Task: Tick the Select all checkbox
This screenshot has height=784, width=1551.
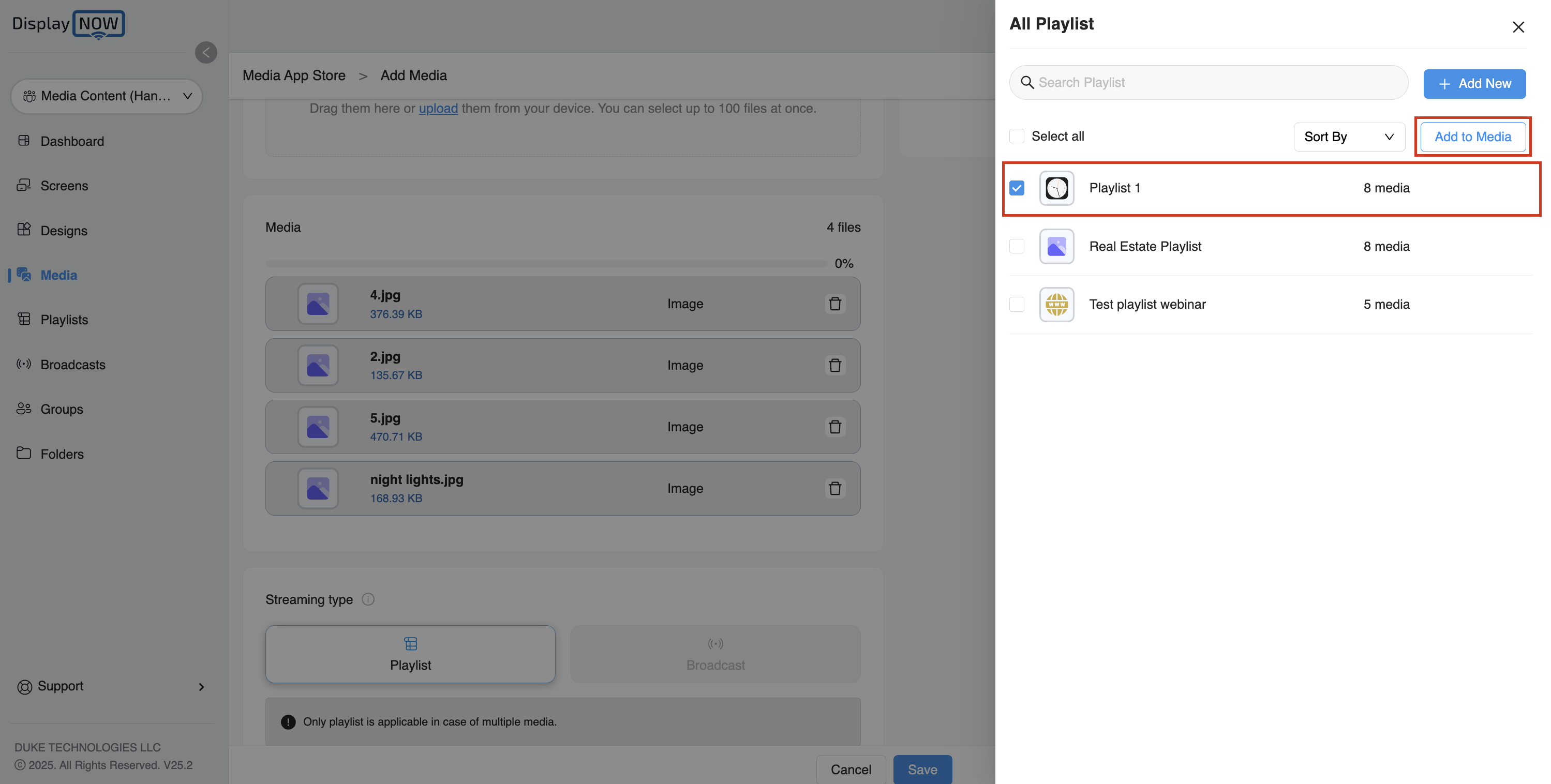Action: [1017, 136]
